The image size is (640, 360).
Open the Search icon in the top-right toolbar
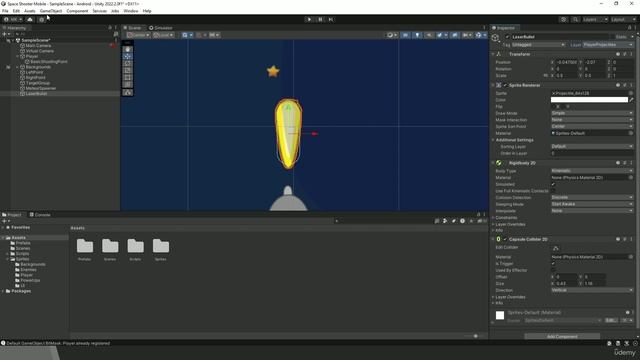click(575, 19)
